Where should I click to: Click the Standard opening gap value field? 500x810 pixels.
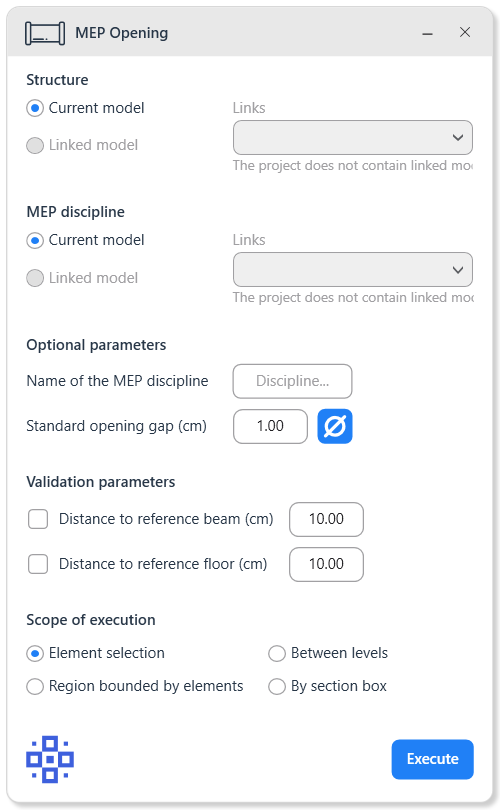270,426
